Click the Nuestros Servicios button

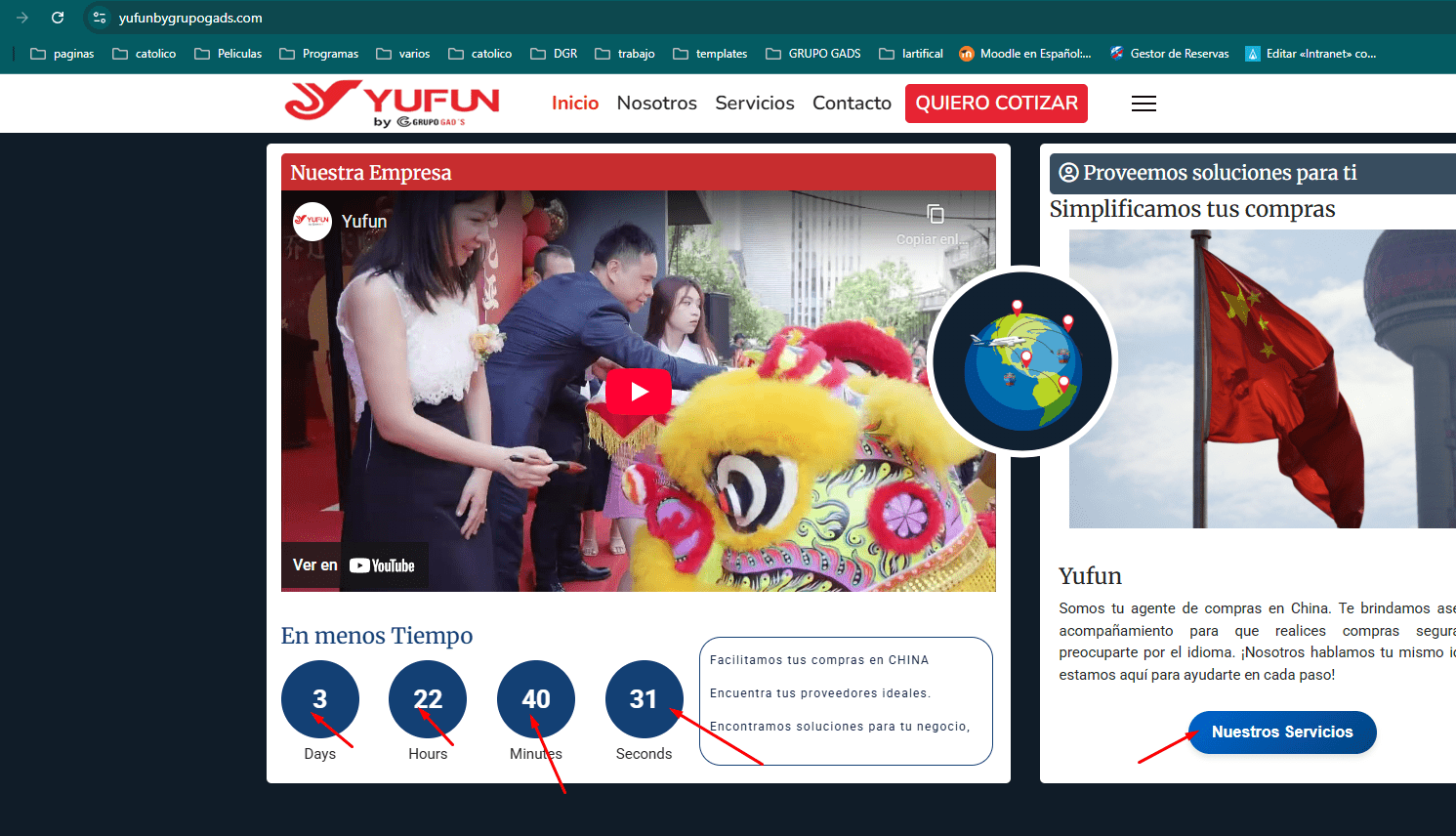click(x=1282, y=732)
